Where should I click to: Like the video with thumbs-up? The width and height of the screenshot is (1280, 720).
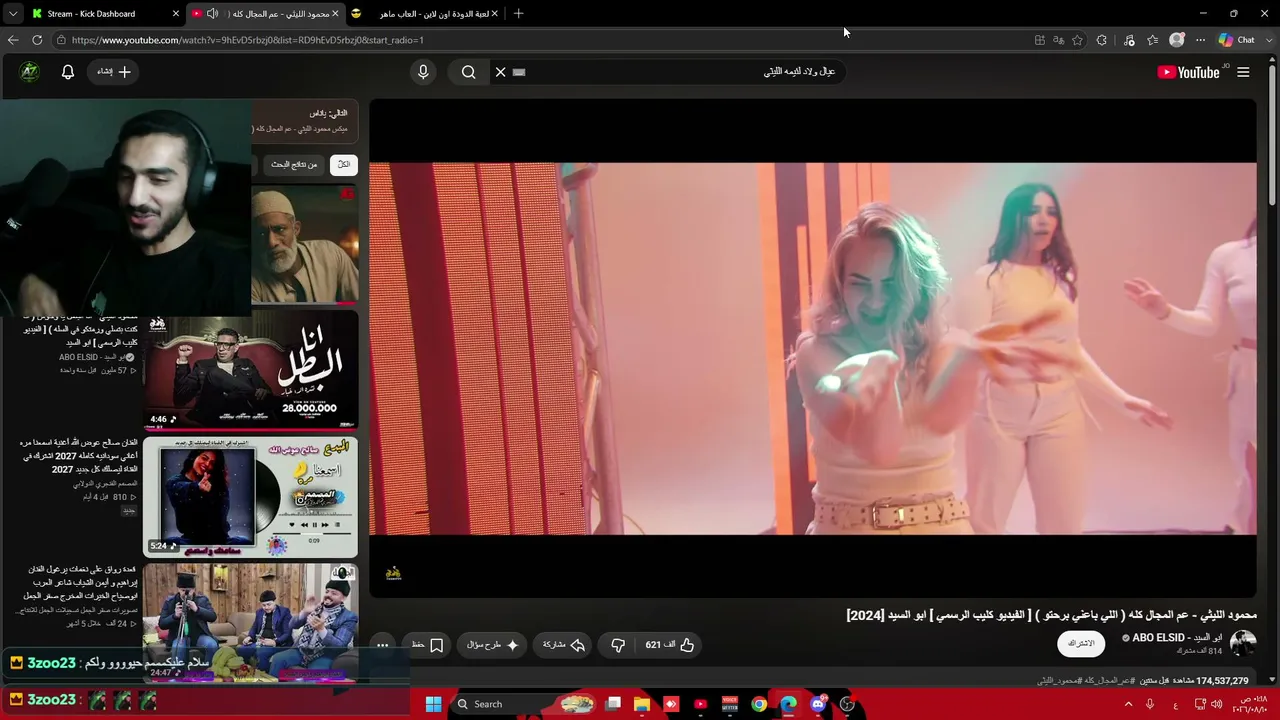coord(669,645)
